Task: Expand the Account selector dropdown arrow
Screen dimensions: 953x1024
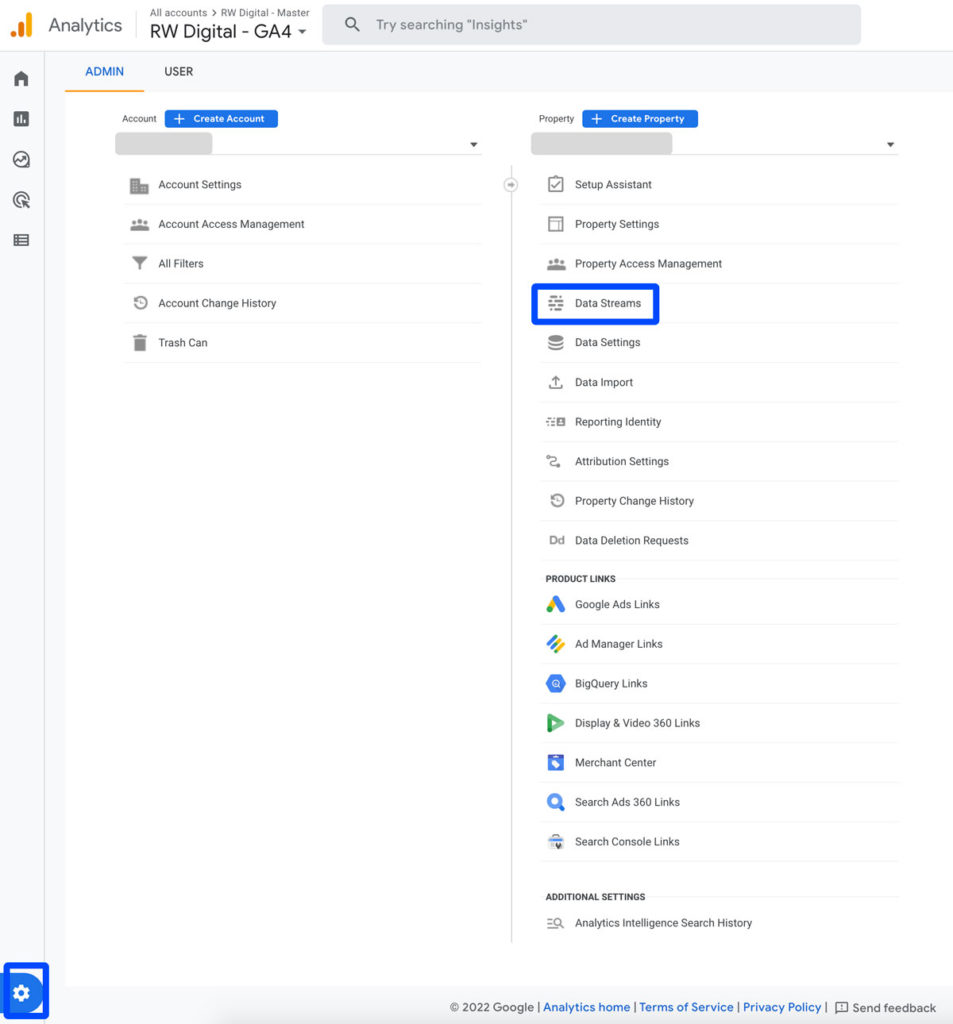Action: coord(474,144)
